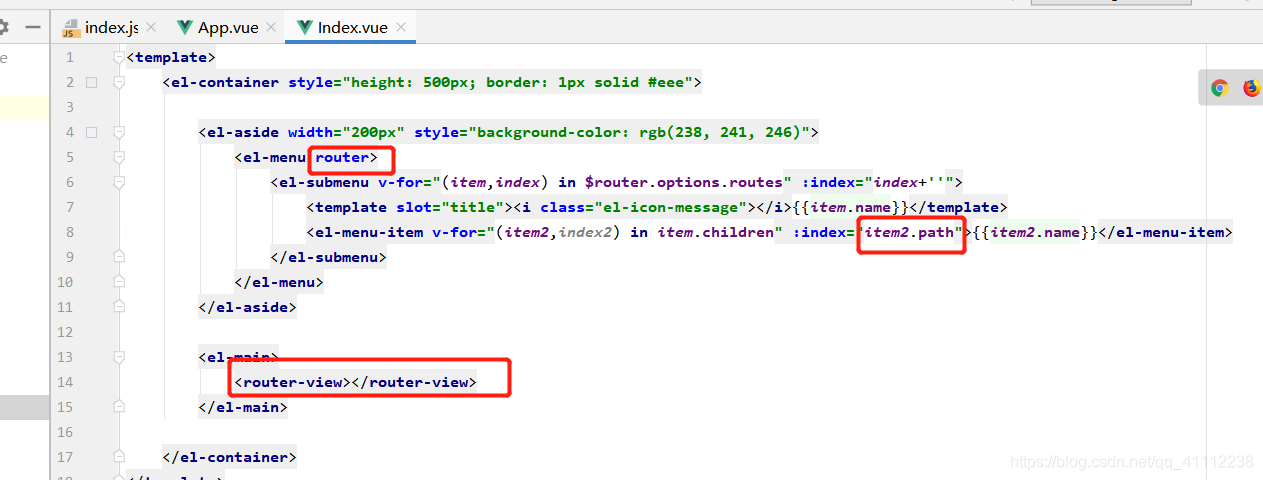Click line number 14 in the gutter
Screen dimensions: 1263x480
point(66,382)
